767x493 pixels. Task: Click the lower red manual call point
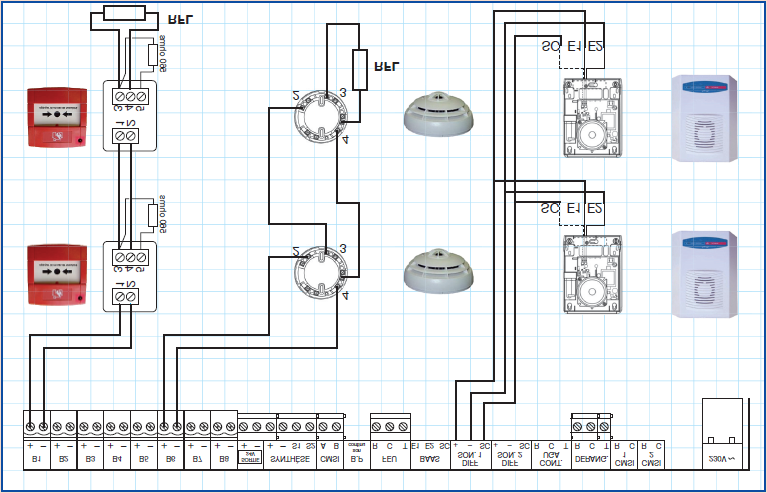pyautogui.click(x=57, y=274)
